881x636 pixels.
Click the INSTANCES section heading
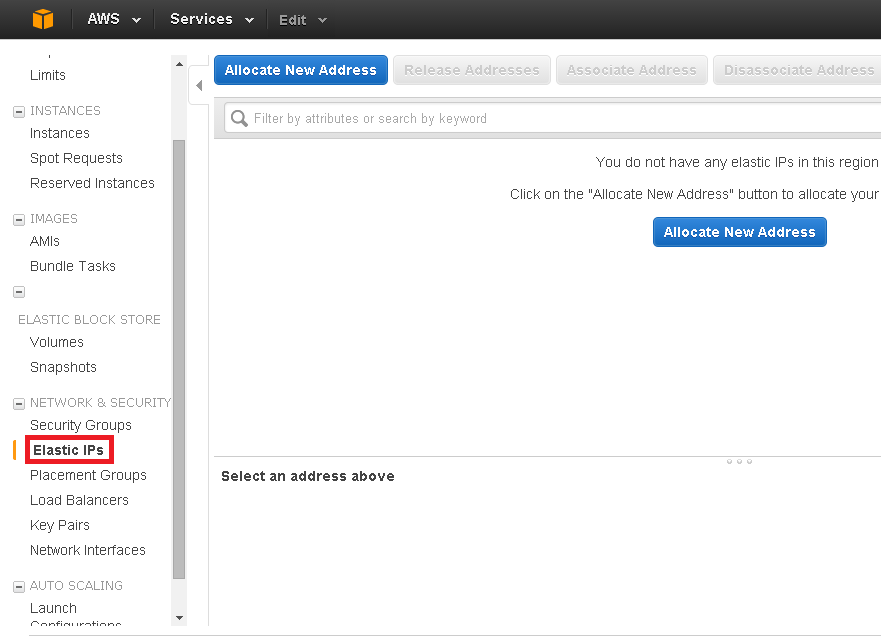(65, 111)
